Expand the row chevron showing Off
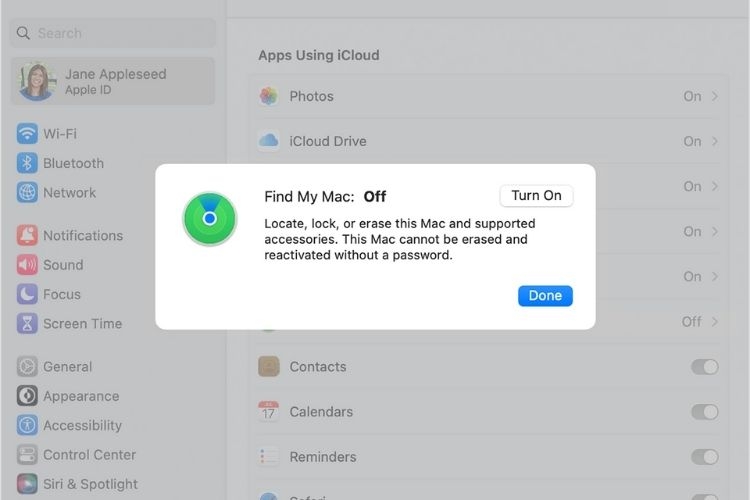The height and width of the screenshot is (500, 750). (x=715, y=322)
